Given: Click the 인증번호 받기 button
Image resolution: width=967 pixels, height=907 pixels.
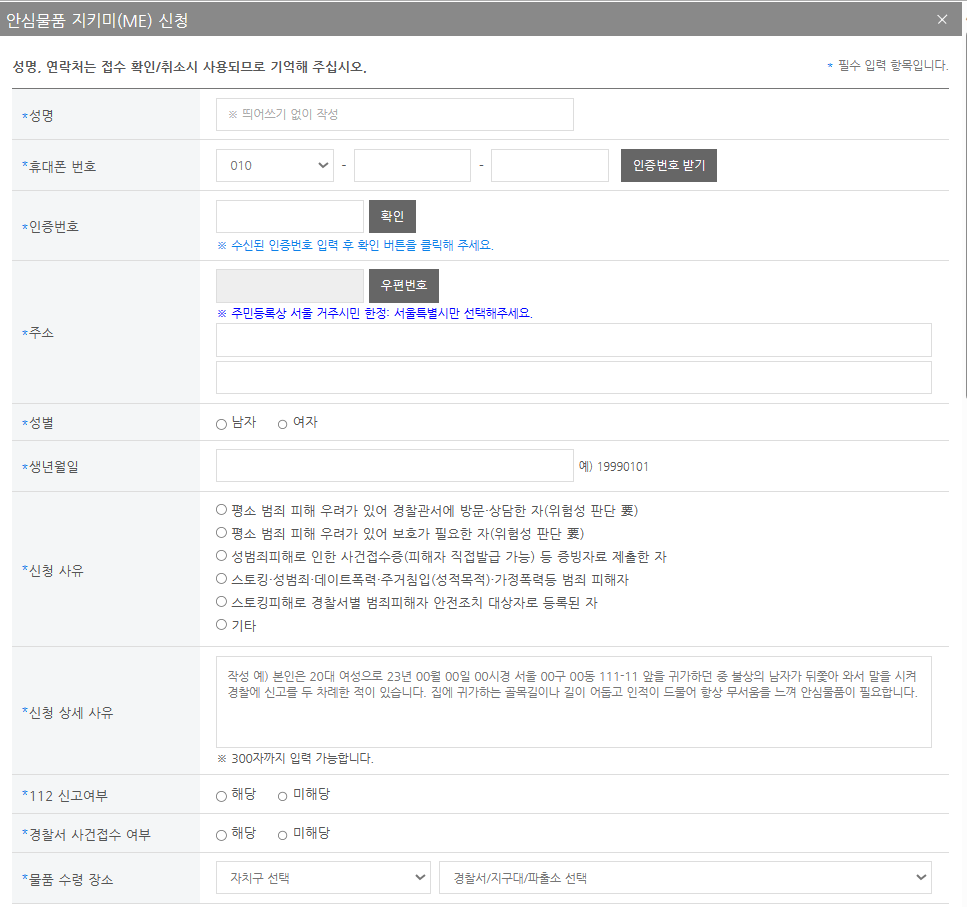Looking at the screenshot, I should click(668, 164).
